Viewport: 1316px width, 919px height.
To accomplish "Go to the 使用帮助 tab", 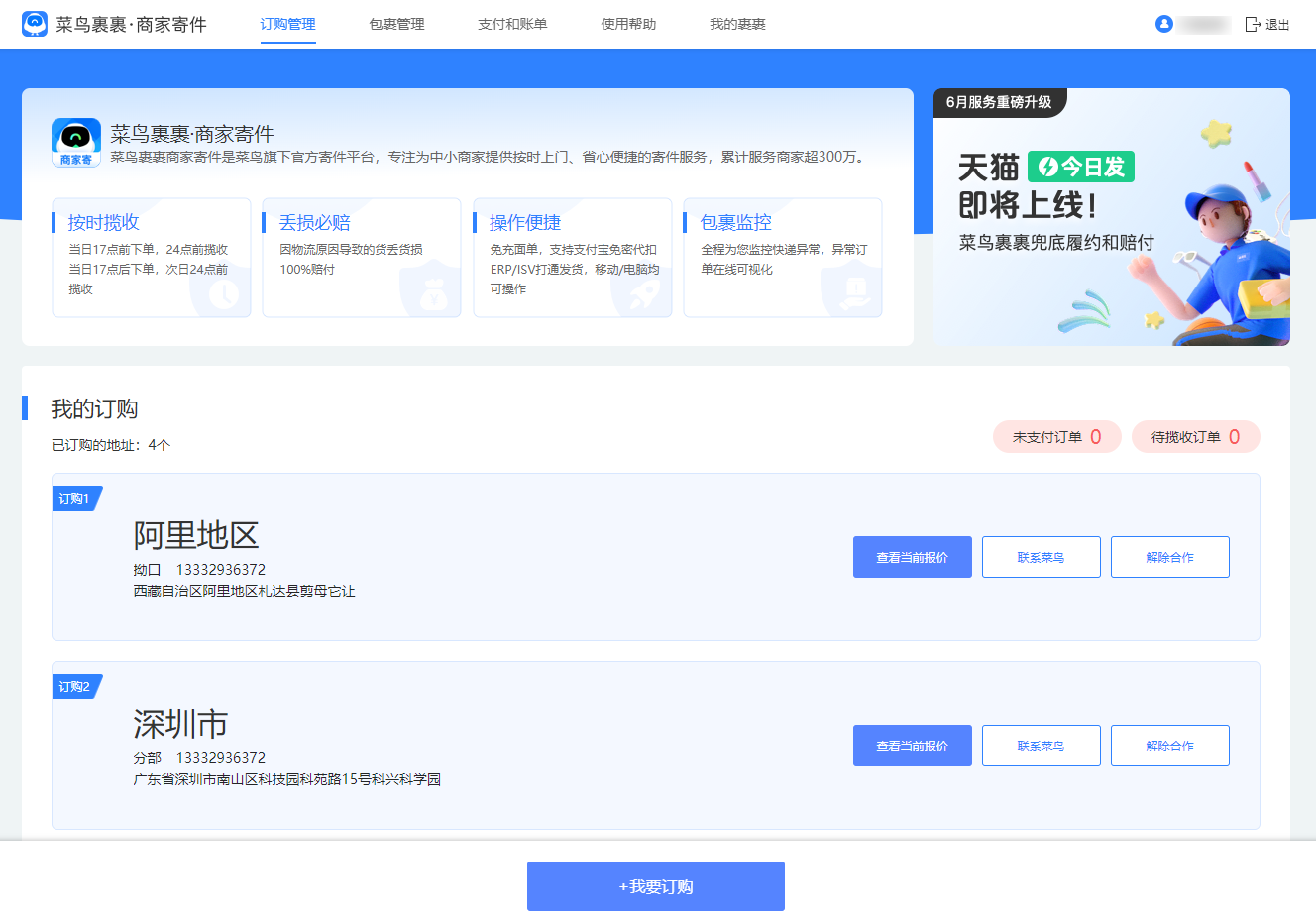I will [628, 24].
